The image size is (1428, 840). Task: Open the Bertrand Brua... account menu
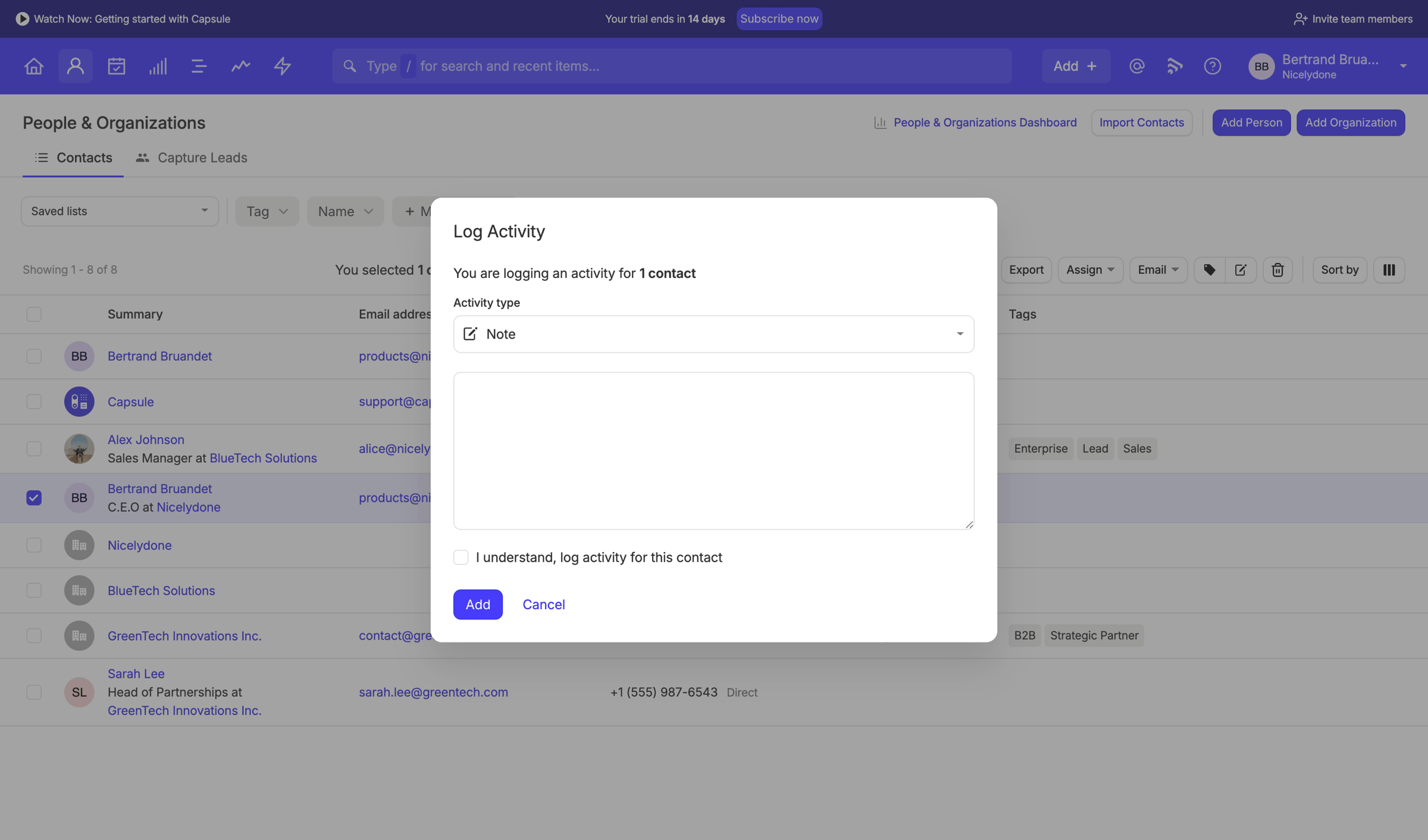[1328, 66]
